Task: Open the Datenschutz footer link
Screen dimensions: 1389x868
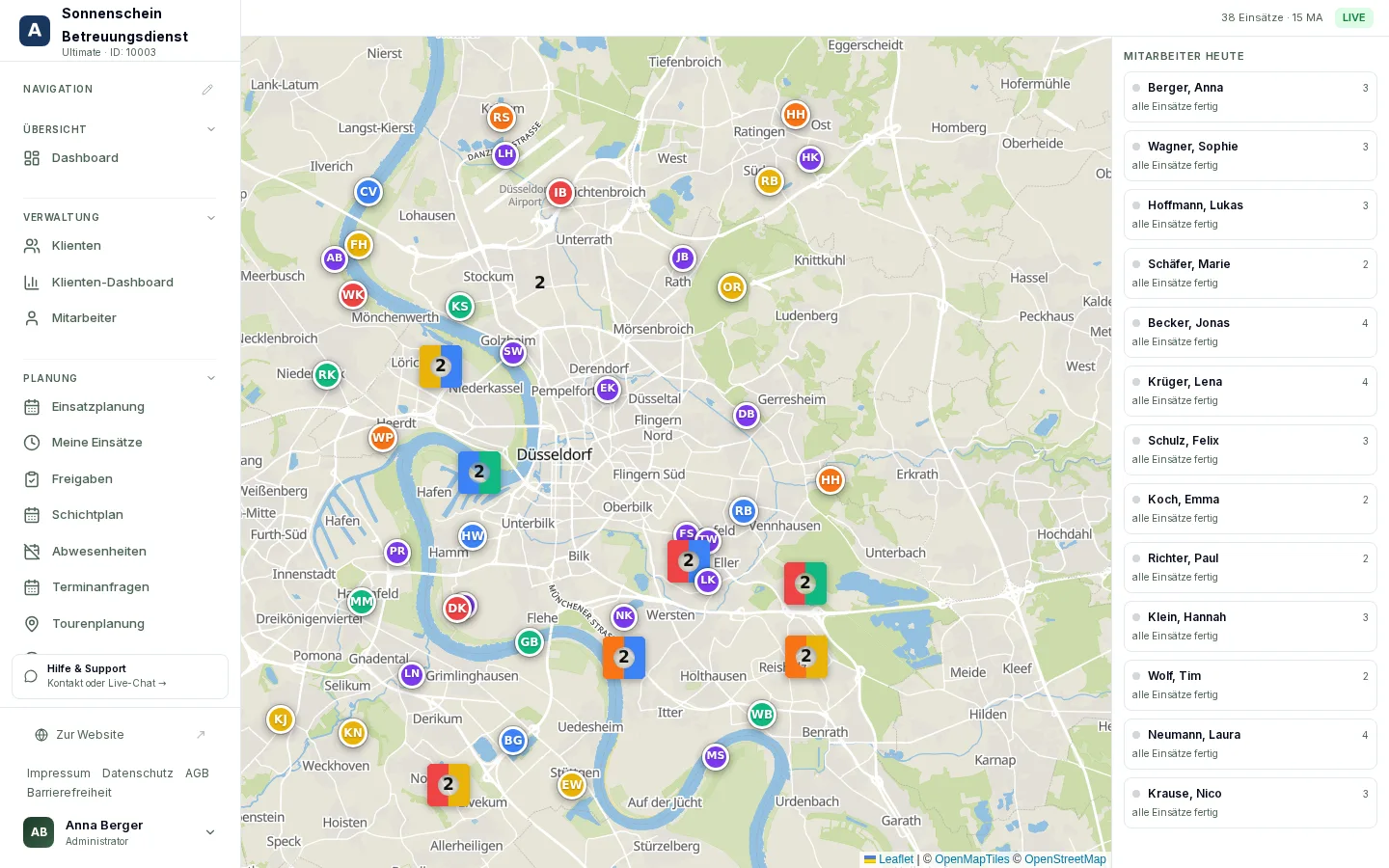Action: coord(138,773)
